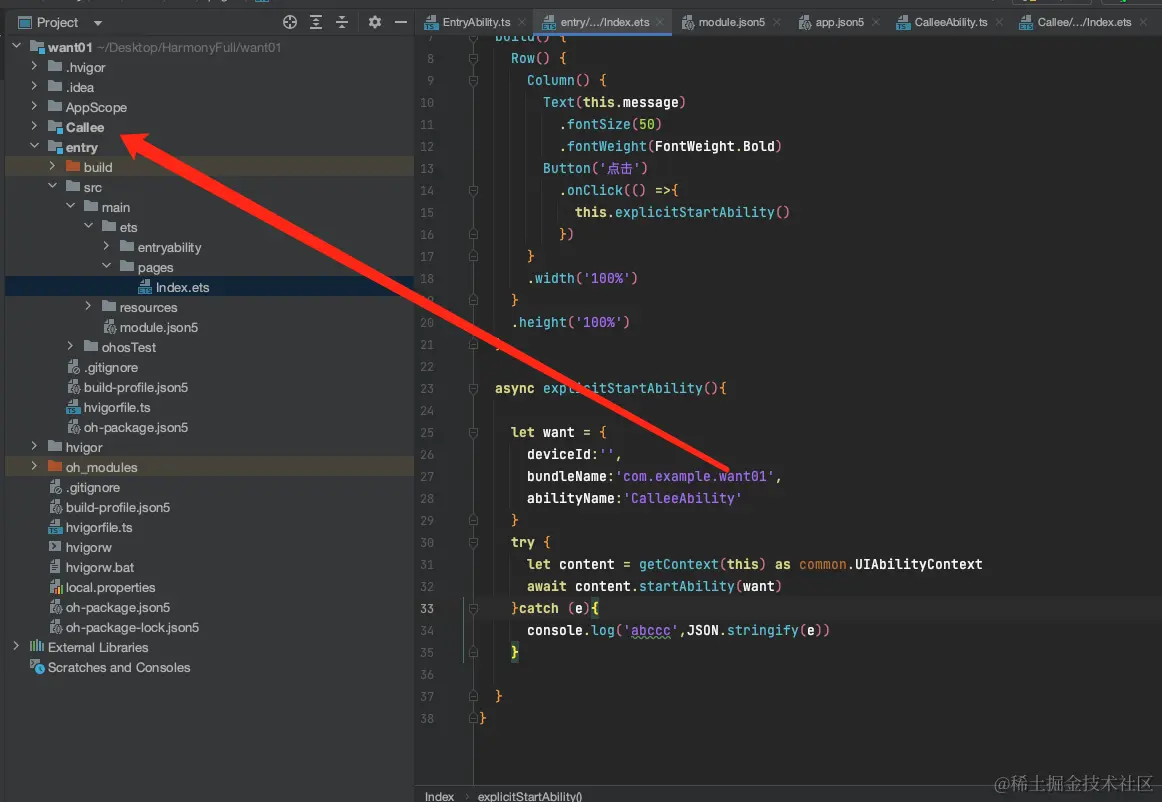Close the CalleeAbility.ts tab

999,22
